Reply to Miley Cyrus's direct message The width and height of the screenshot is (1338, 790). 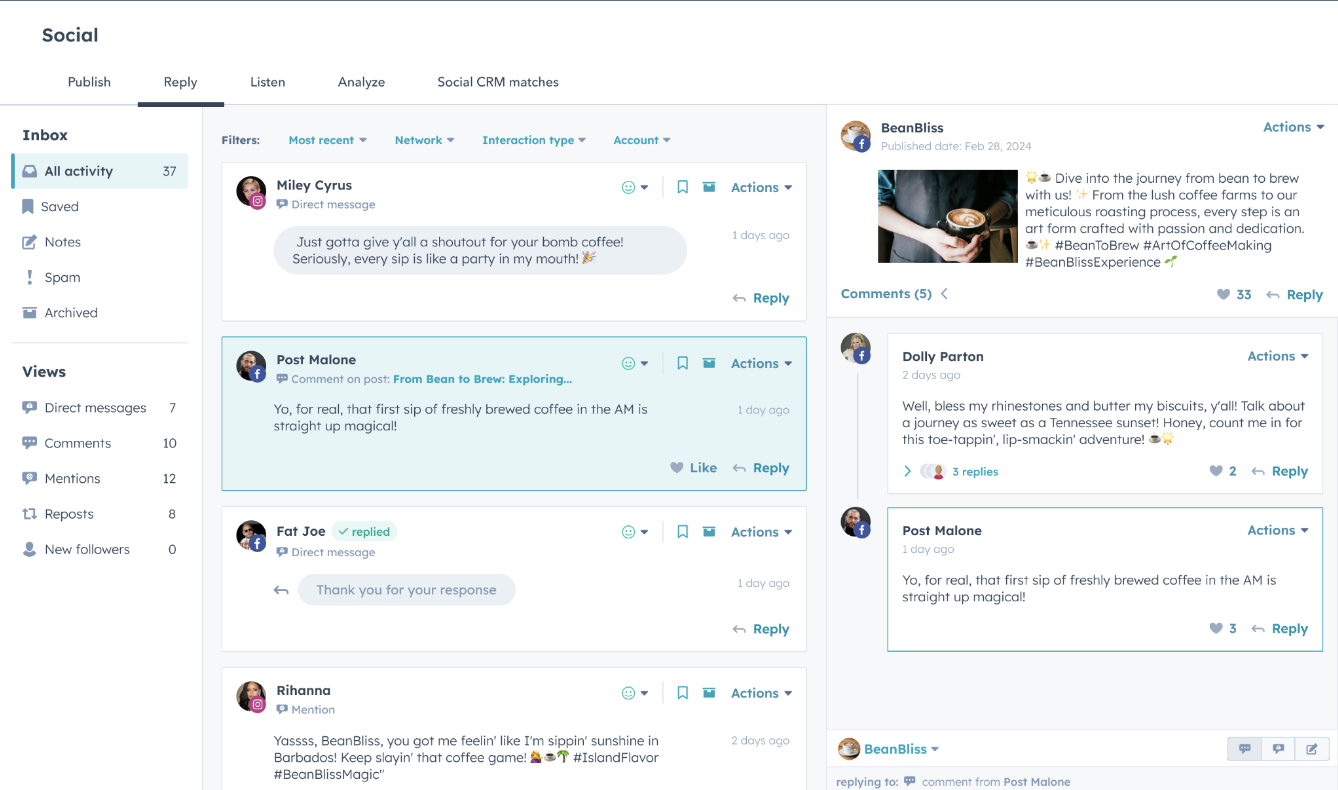761,298
